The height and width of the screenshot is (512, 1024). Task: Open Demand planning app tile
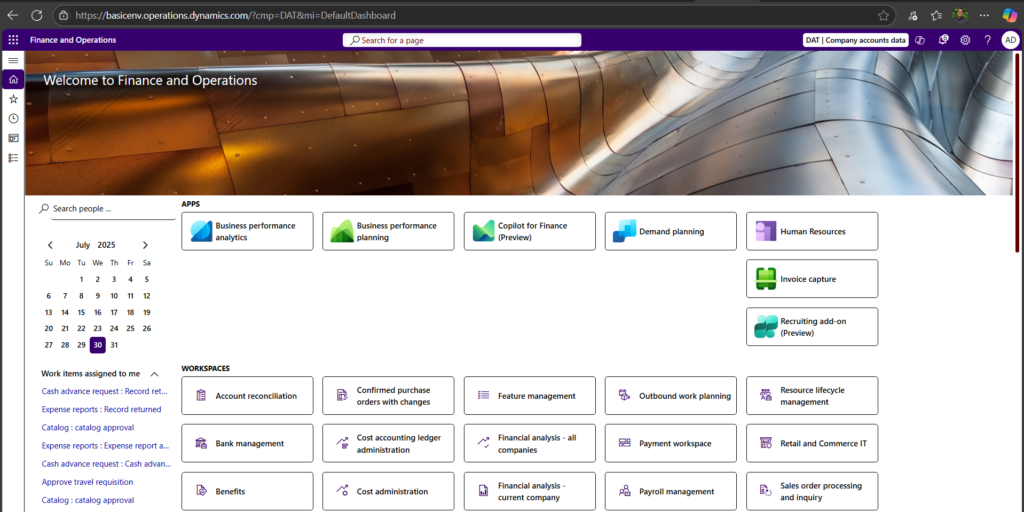671,231
